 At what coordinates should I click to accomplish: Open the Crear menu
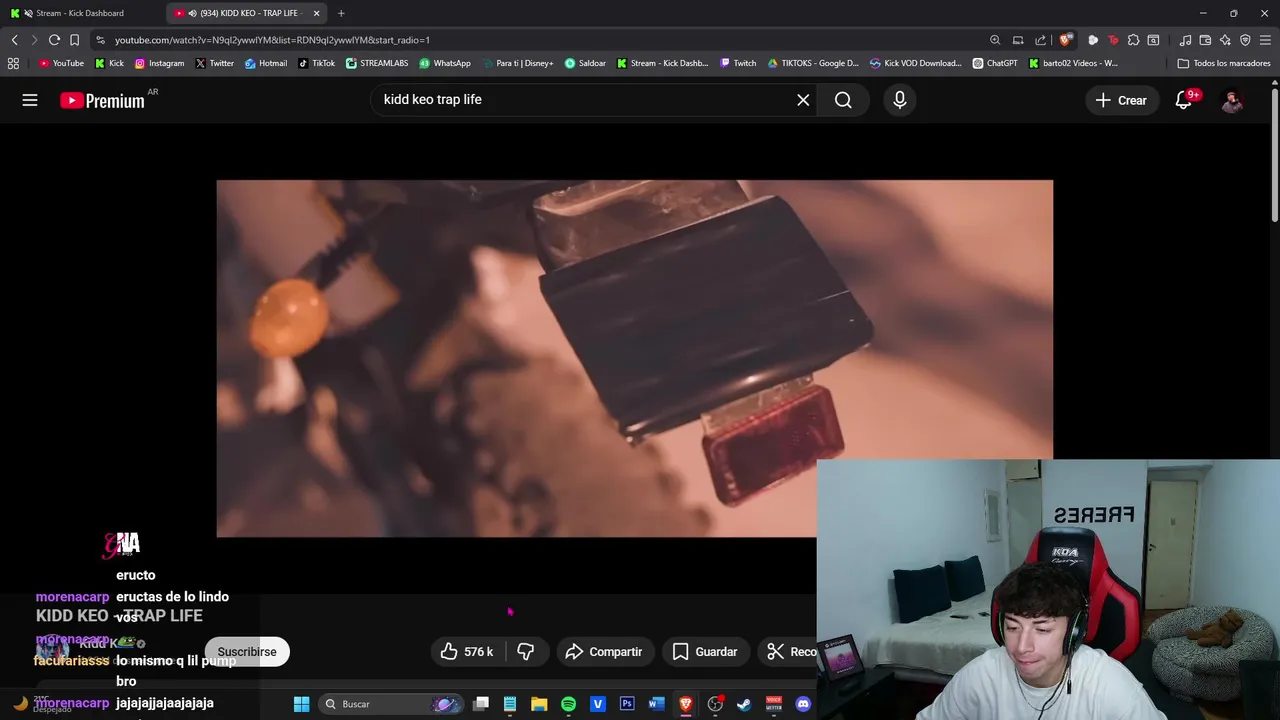click(1121, 100)
